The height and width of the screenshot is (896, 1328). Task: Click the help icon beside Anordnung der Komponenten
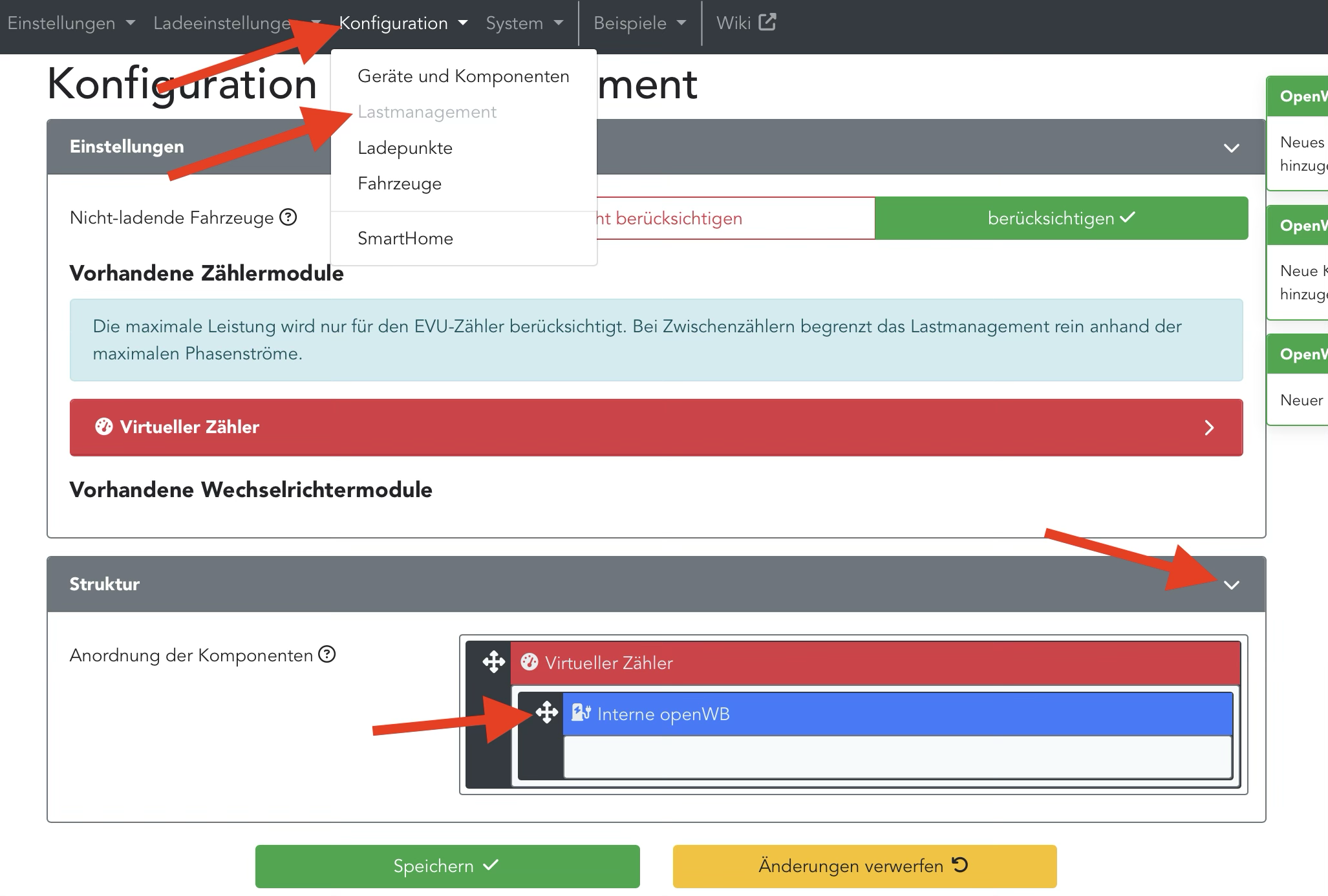pos(327,654)
